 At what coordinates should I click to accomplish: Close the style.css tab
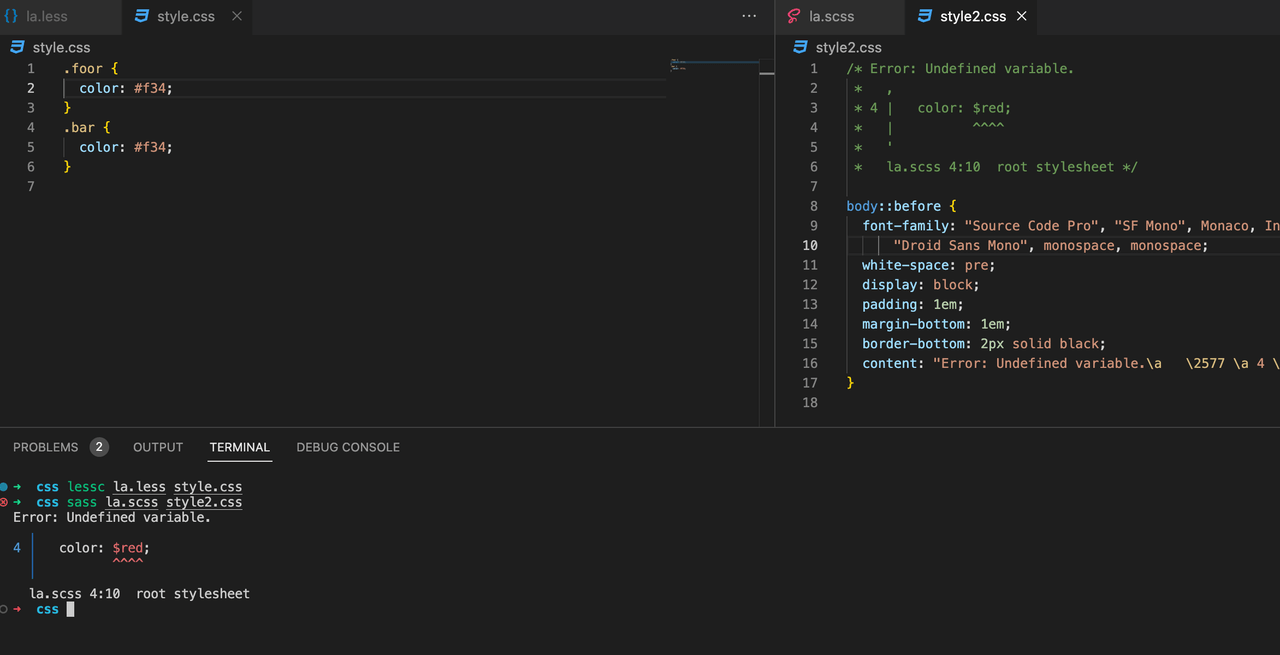tap(237, 16)
